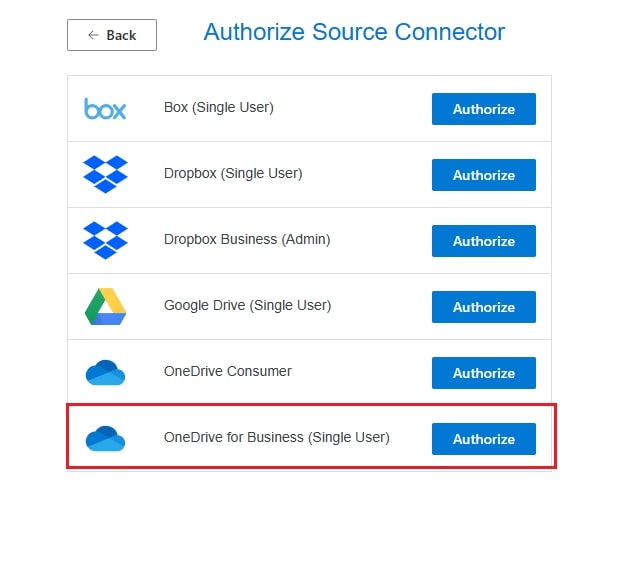
Task: Select 'OneDrive for Business (Single User)' label
Action: (x=277, y=437)
